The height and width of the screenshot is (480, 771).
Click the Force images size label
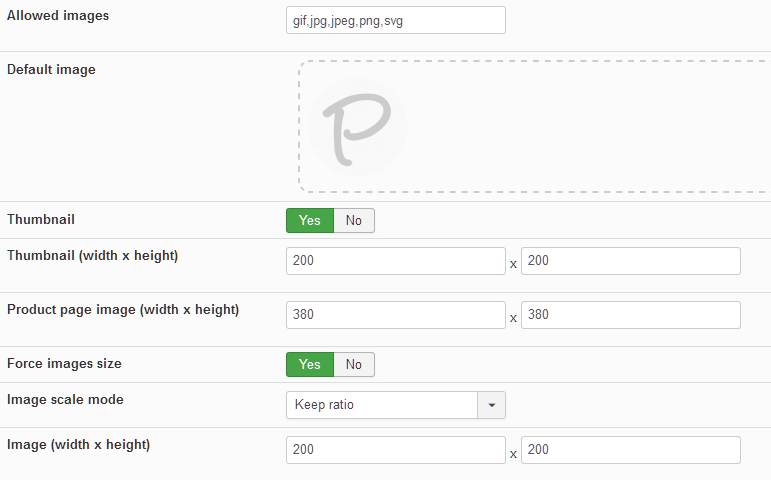pos(64,364)
